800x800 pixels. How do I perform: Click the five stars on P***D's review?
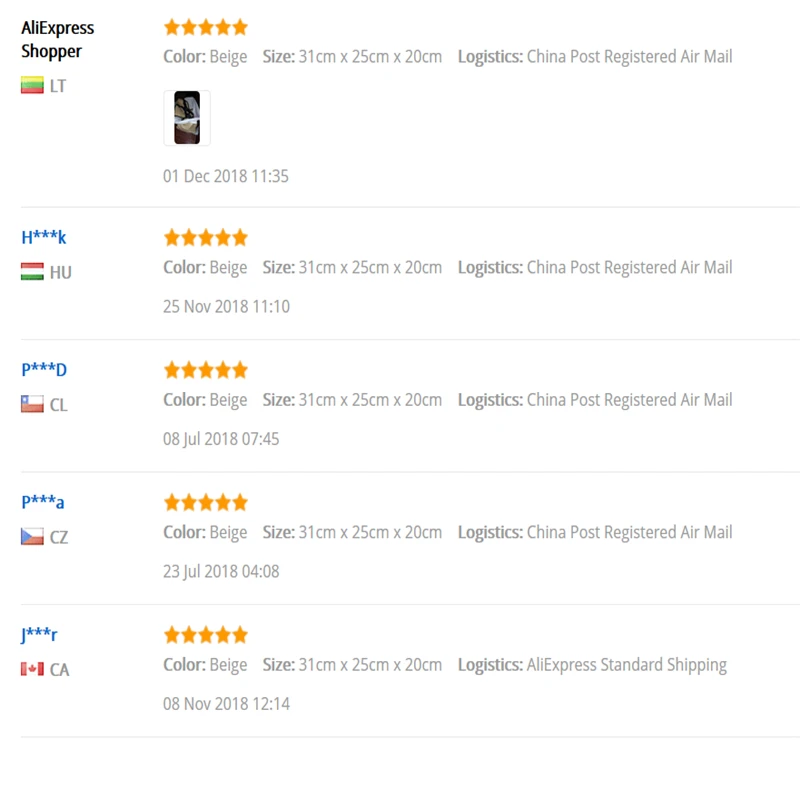point(206,370)
